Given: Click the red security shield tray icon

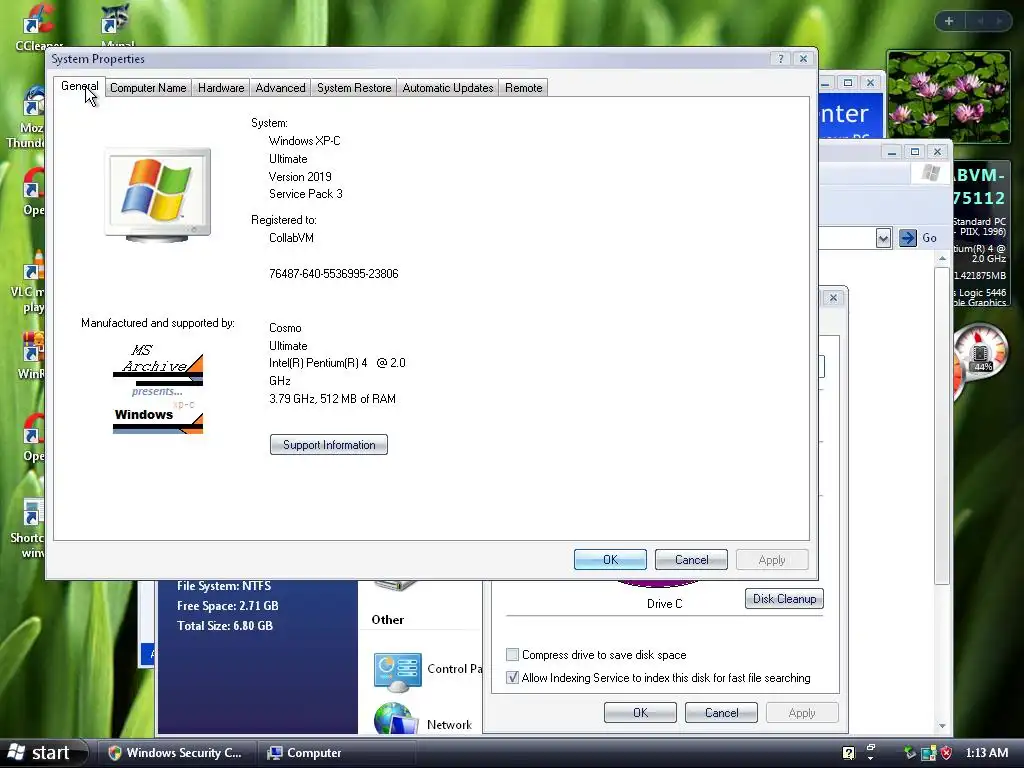Looking at the screenshot, I should click(946, 753).
